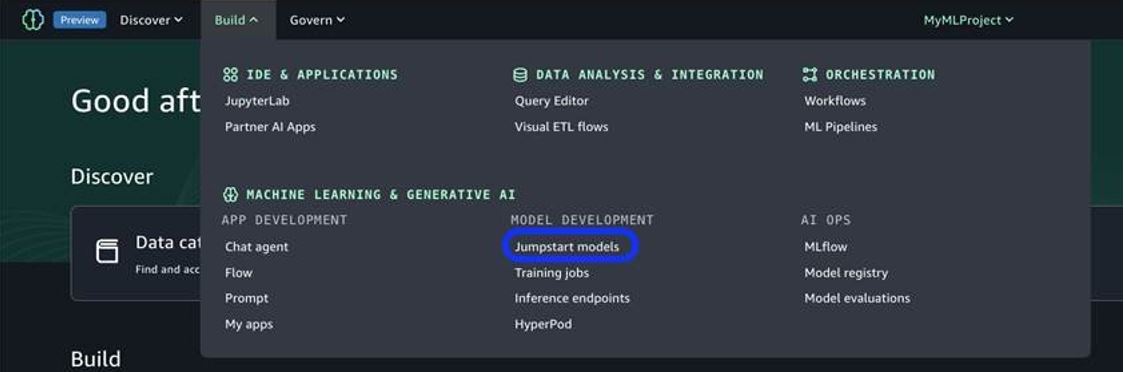Image resolution: width=1125 pixels, height=372 pixels.
Task: Expand the Discover dropdown menu
Action: [x=151, y=20]
